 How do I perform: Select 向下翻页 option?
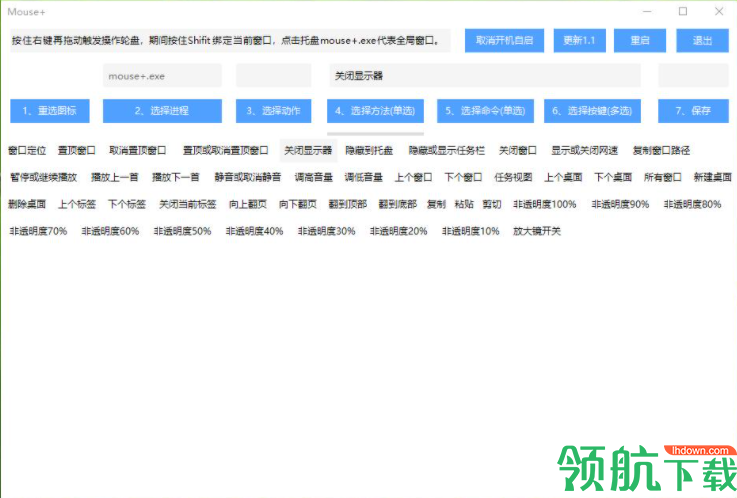coord(298,204)
